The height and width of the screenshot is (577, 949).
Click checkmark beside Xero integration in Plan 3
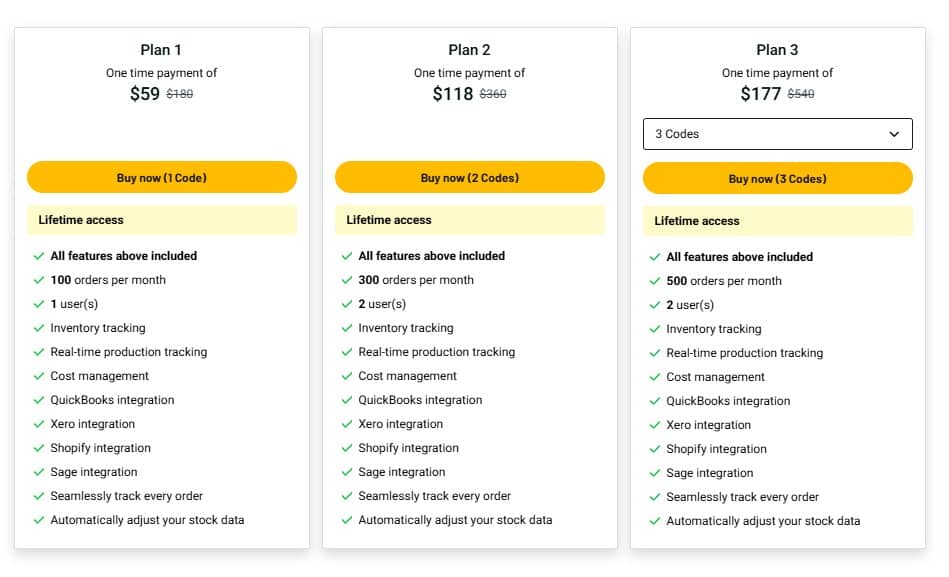[x=655, y=425]
